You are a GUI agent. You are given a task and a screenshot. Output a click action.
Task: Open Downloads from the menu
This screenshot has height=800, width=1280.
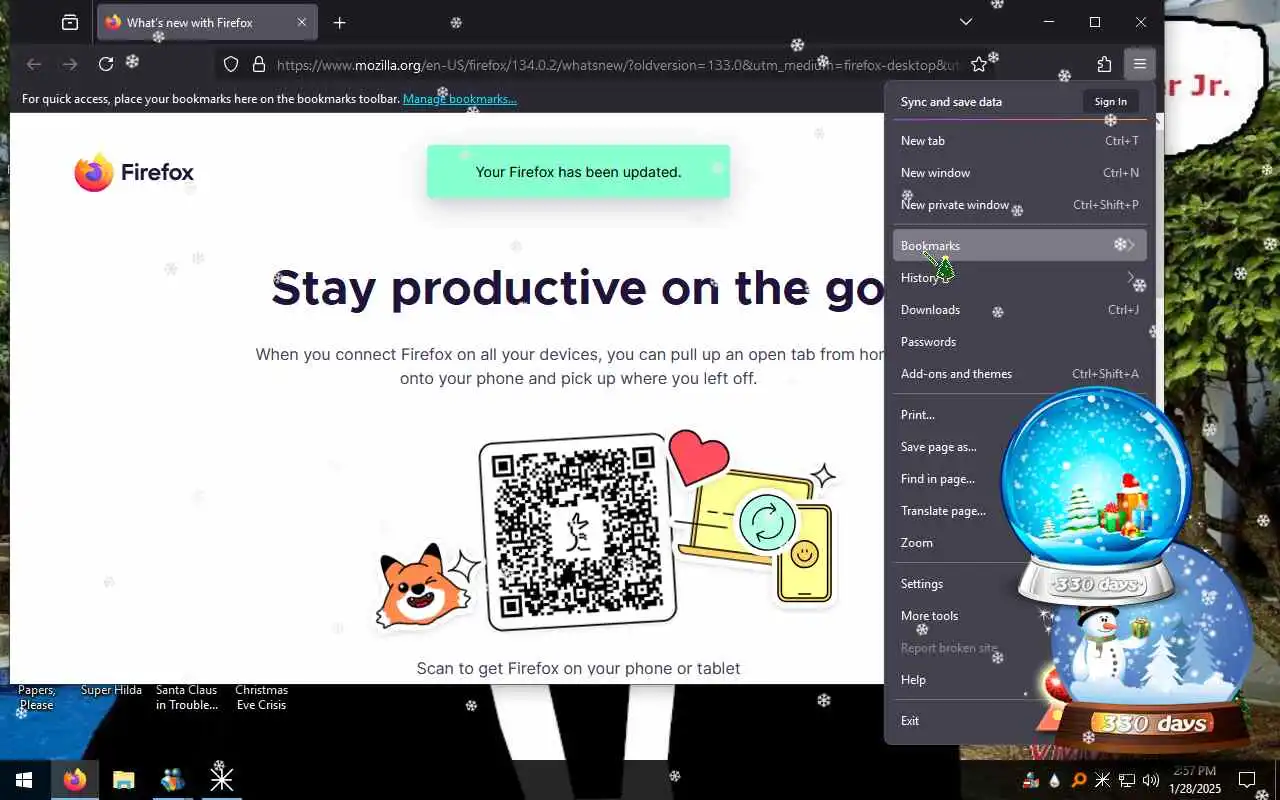pyautogui.click(x=1019, y=310)
